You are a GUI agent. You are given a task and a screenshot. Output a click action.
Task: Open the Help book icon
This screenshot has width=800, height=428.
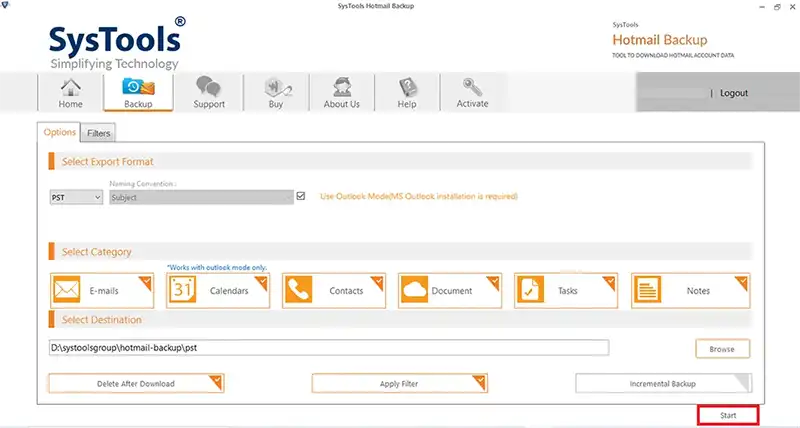407,87
